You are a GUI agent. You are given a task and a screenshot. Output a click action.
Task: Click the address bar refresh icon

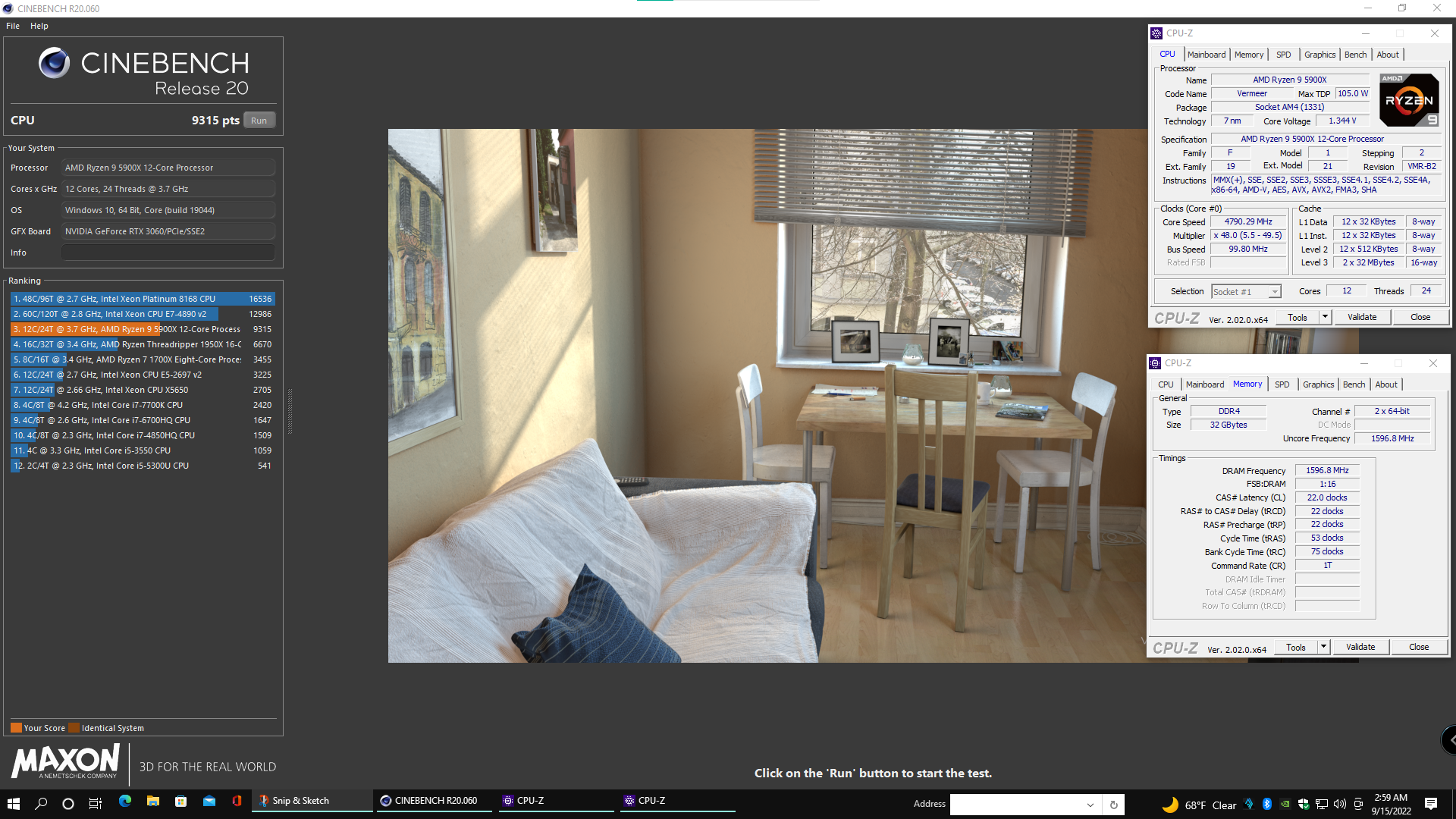point(1114,805)
